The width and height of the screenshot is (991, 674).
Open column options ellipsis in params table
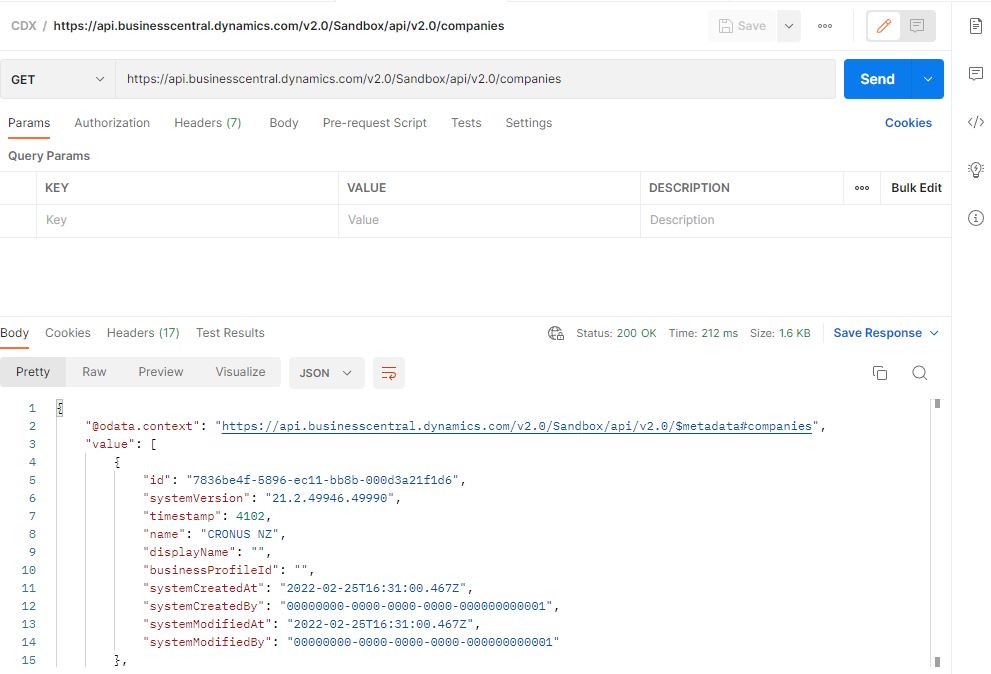click(862, 188)
